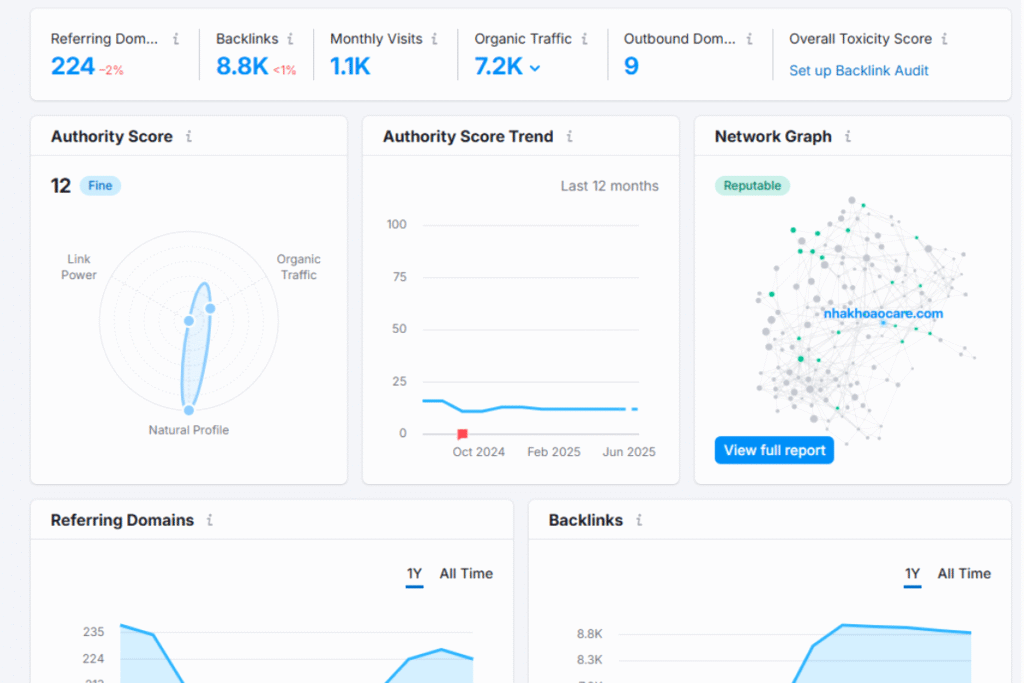Click info icon next to Outbound Domains metric
Viewport: 1024px width, 683px height.
(748, 39)
